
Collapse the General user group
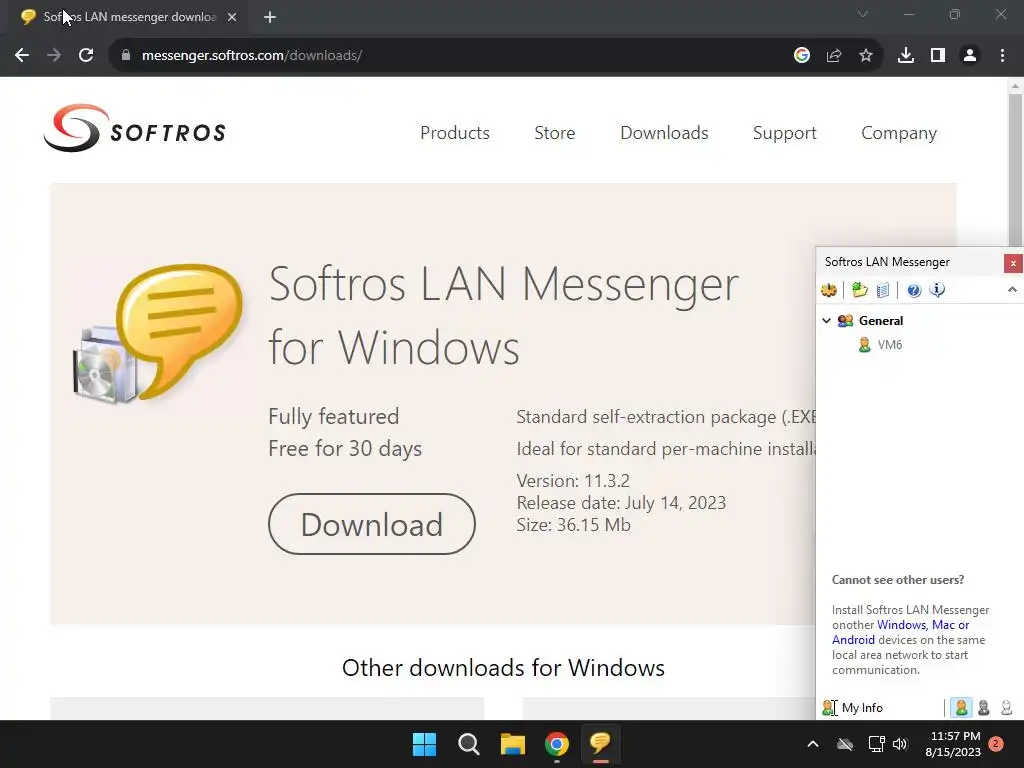point(826,321)
